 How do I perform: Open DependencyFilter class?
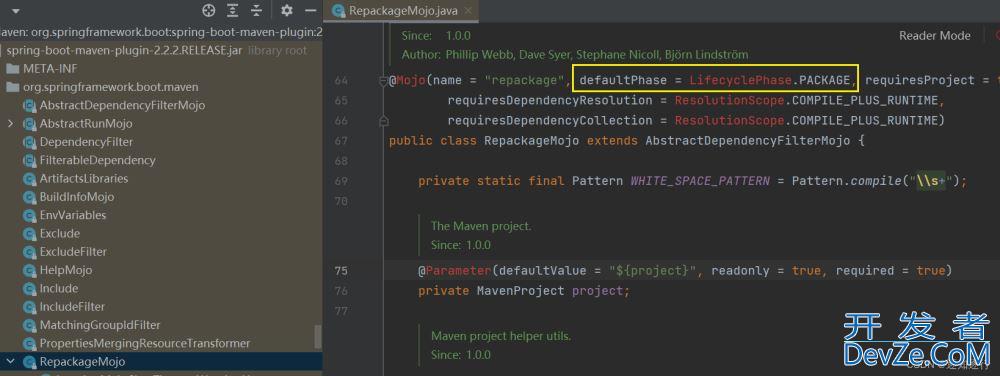click(x=86, y=141)
